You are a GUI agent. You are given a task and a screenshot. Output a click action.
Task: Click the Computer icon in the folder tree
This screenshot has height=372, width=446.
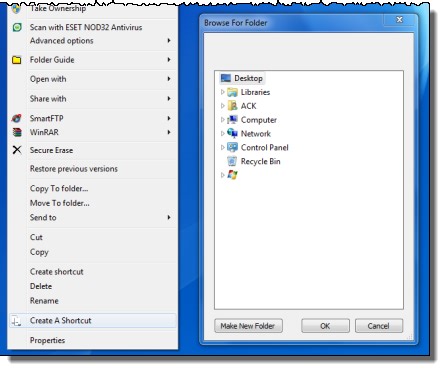tap(232, 120)
